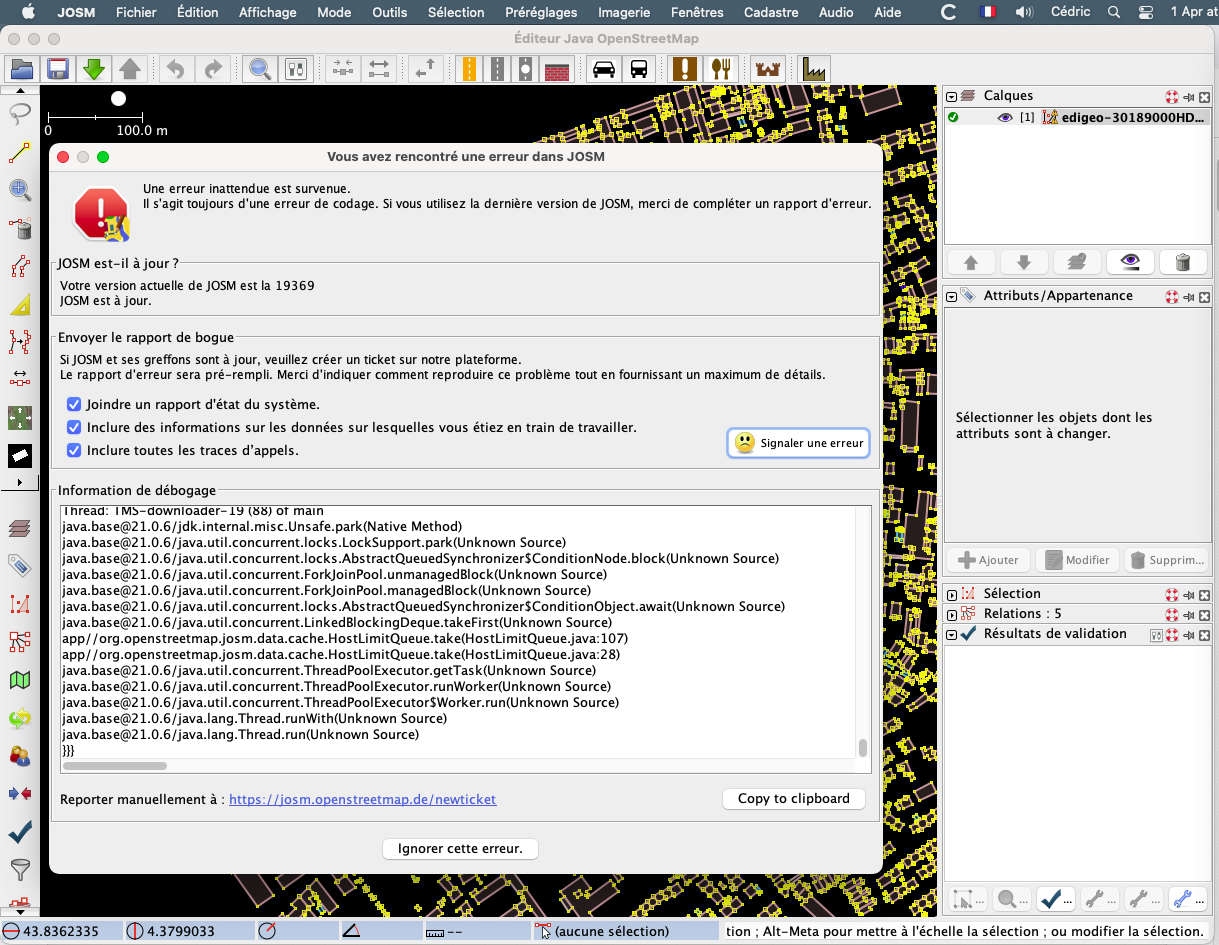Viewport: 1219px width, 945px height.
Task: Click the car preset icon
Action: [604, 69]
